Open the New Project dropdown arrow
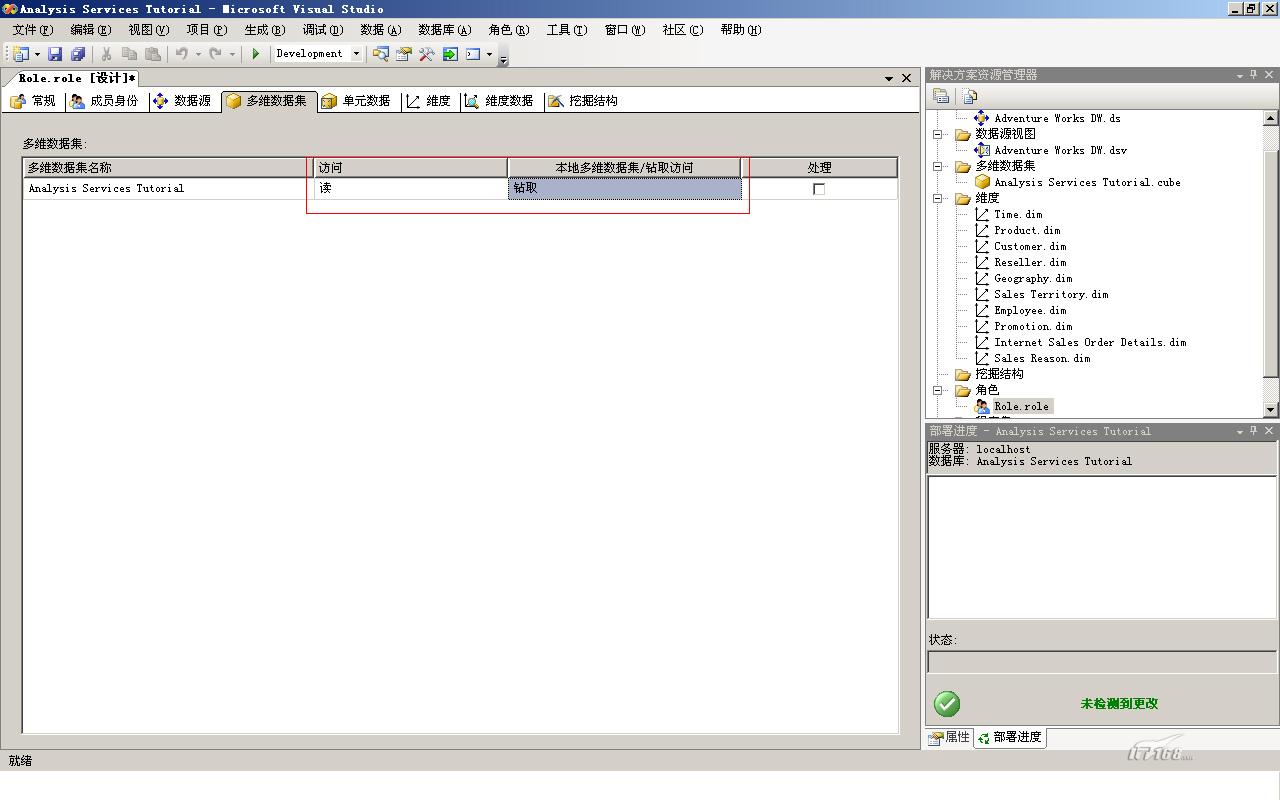The height and width of the screenshot is (800, 1280). [x=38, y=54]
